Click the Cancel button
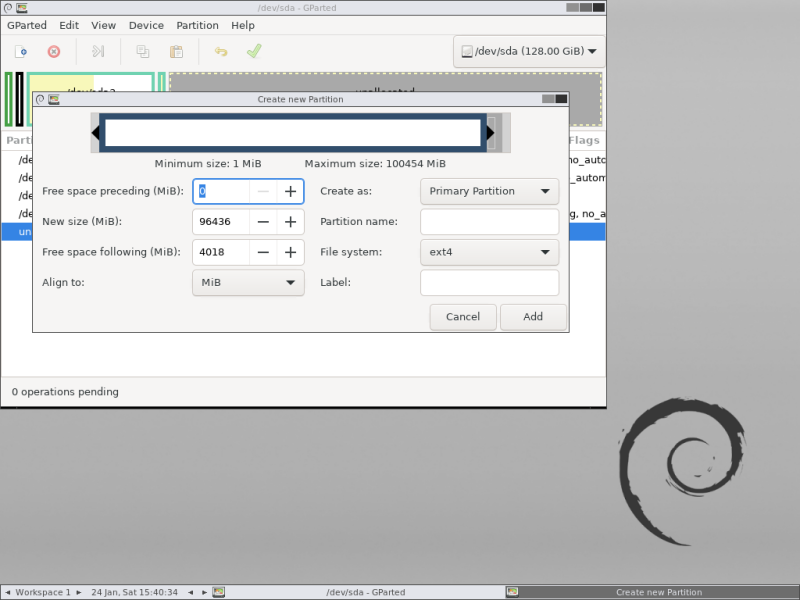 click(x=463, y=317)
